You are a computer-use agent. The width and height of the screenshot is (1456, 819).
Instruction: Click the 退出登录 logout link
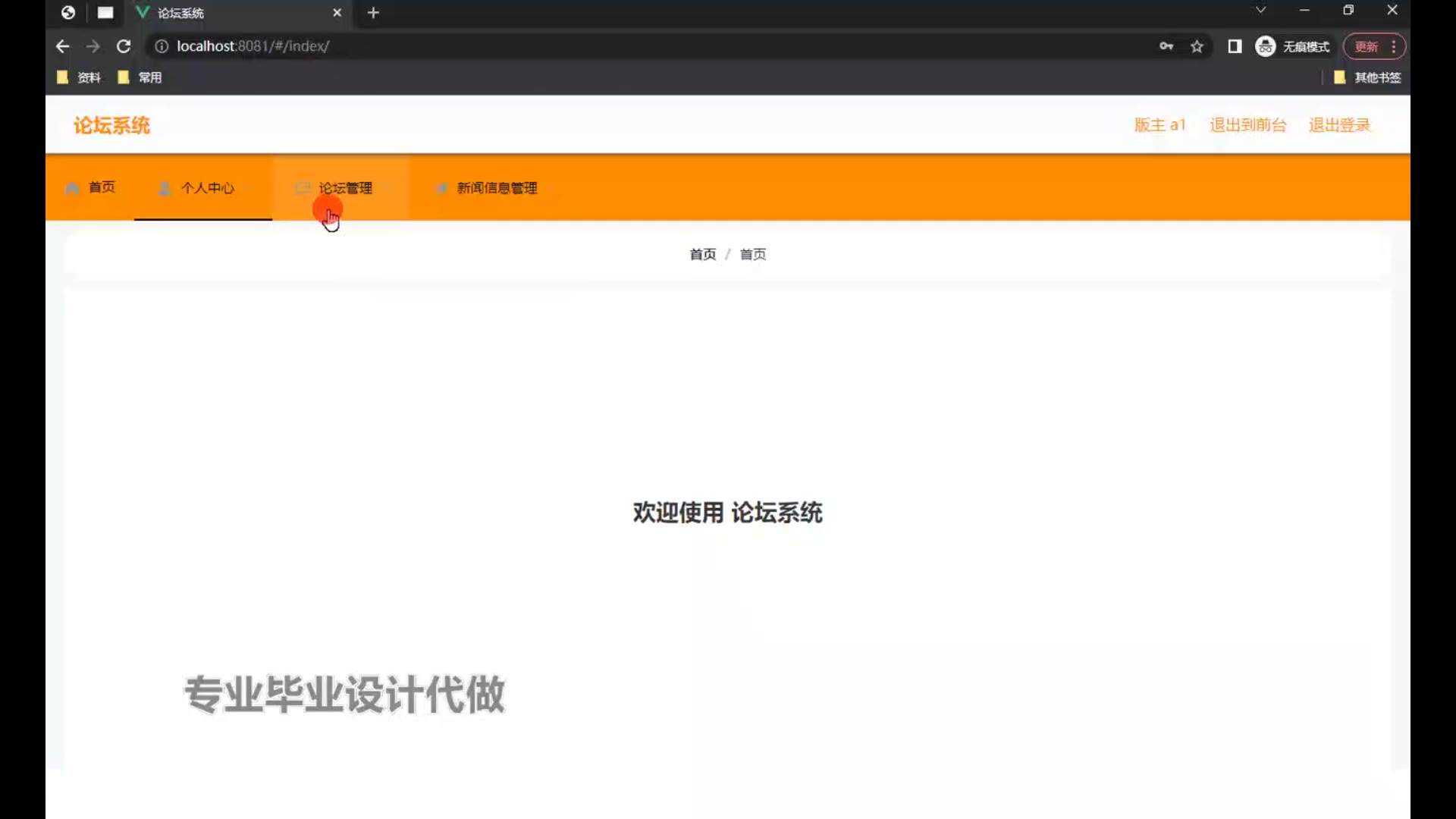click(1339, 125)
